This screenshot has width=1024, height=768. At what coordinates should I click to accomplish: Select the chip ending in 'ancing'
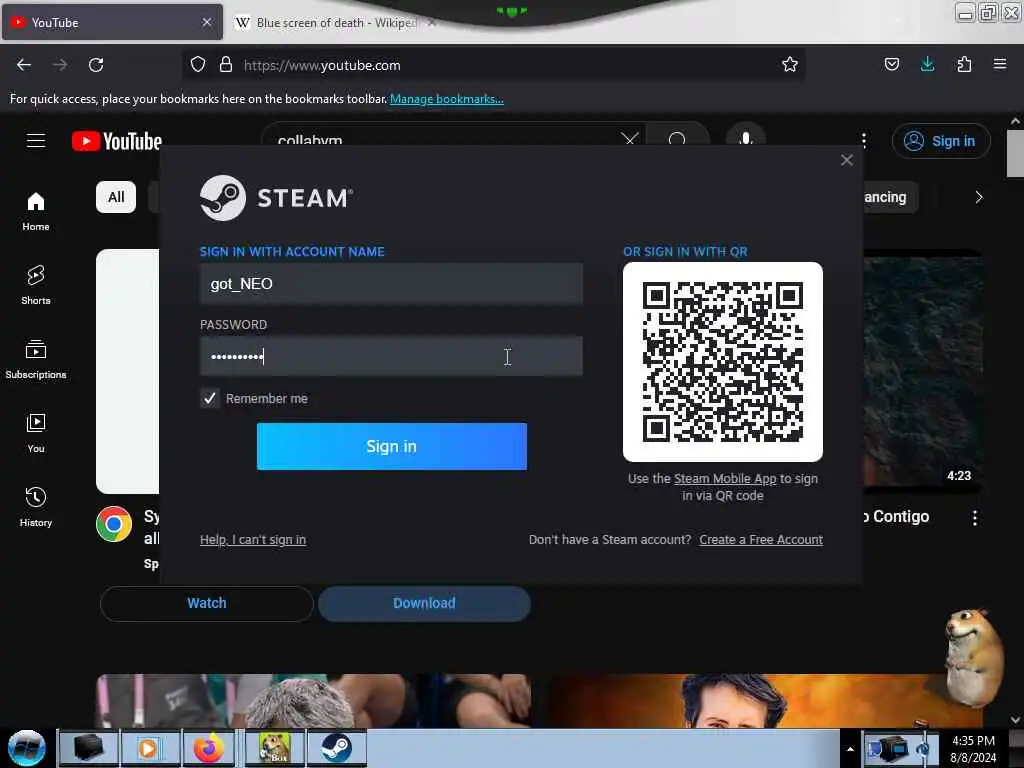coord(890,197)
